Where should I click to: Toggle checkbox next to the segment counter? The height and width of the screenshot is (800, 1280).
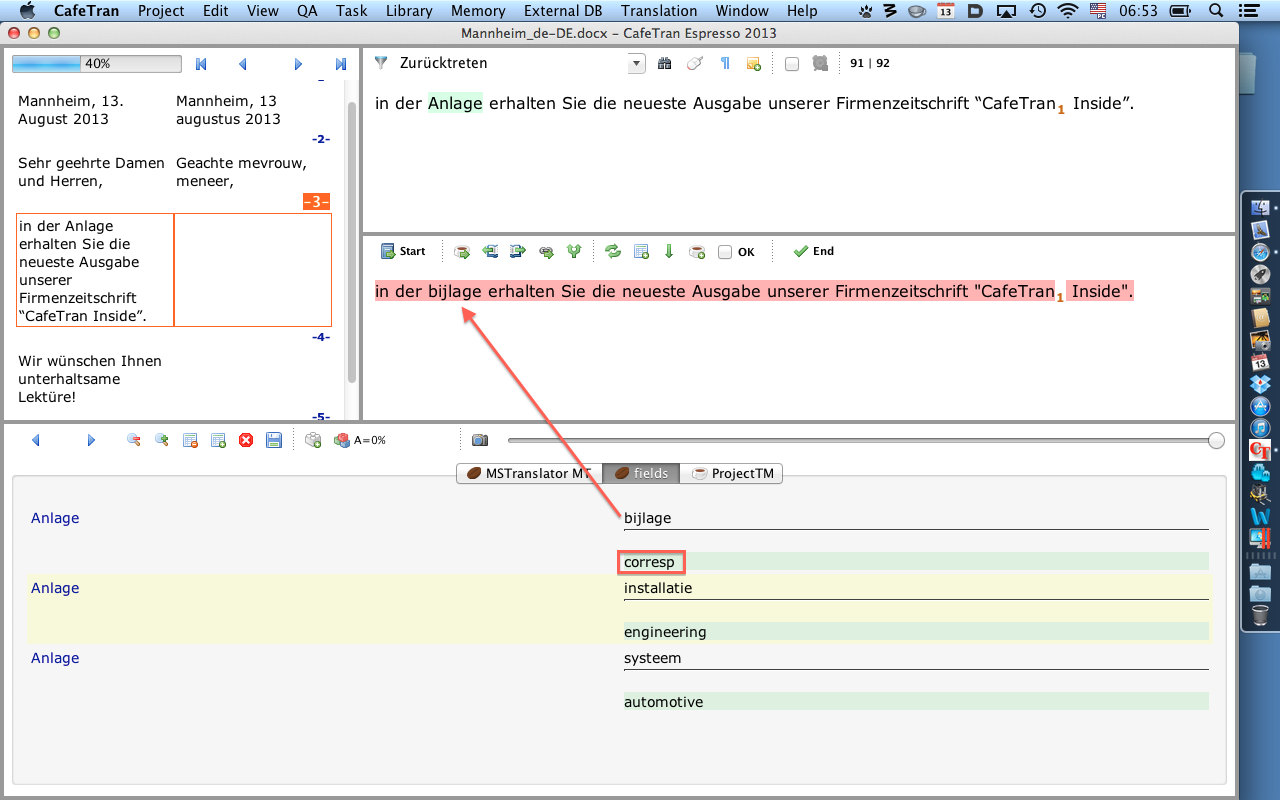792,64
